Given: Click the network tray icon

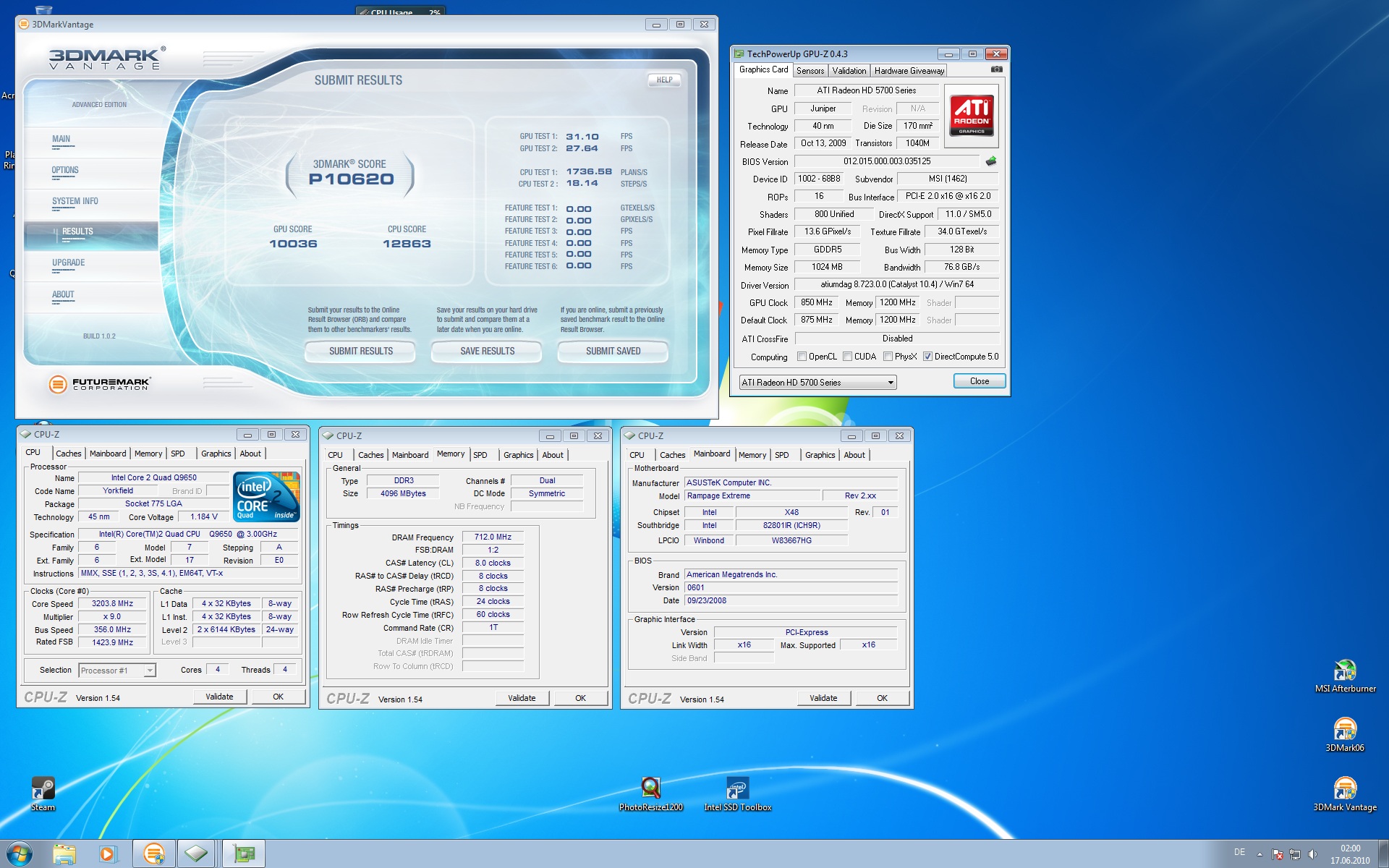Looking at the screenshot, I should coord(1294,854).
